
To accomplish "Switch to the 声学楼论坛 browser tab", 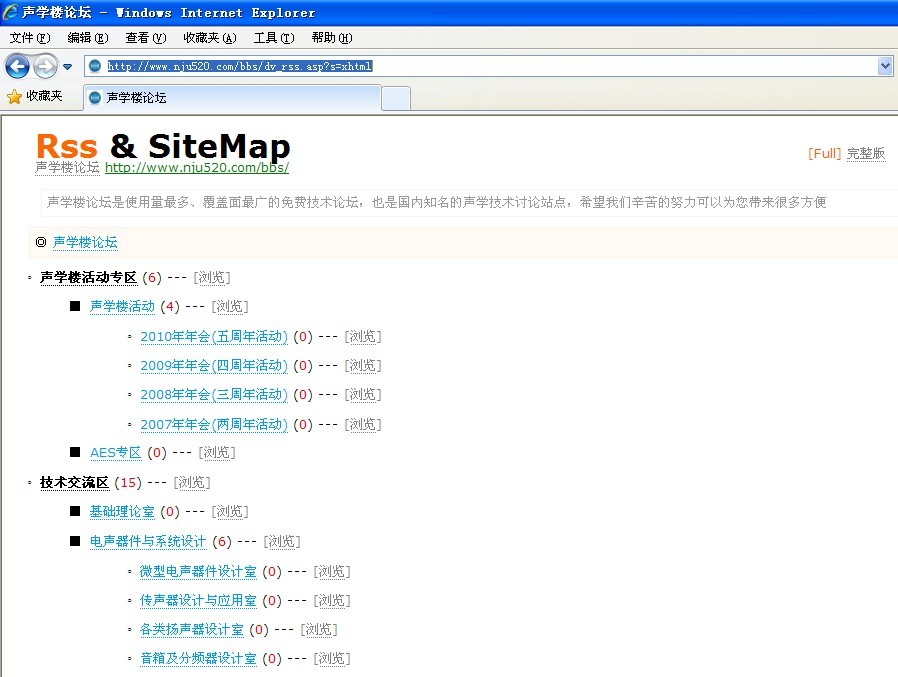I will coord(230,98).
